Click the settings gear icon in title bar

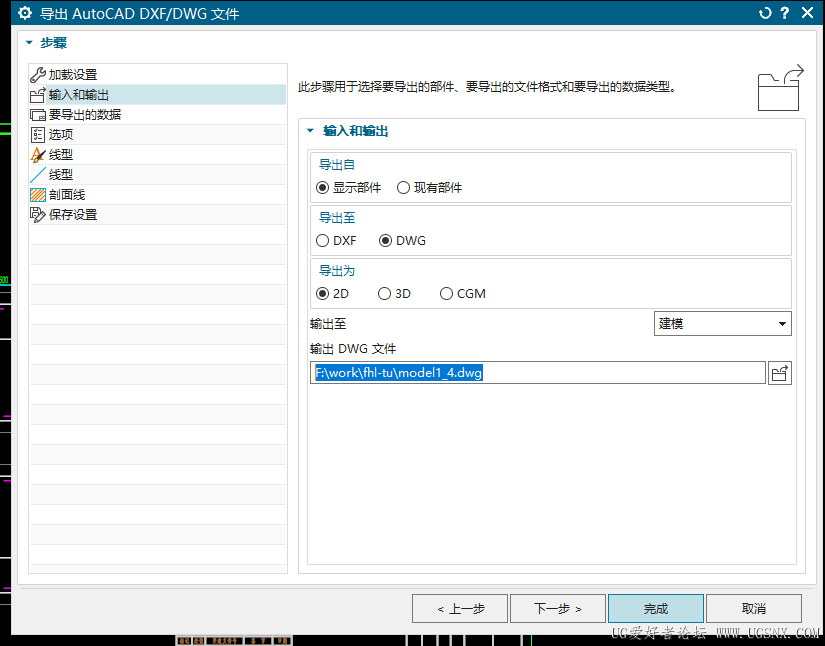(x=25, y=13)
